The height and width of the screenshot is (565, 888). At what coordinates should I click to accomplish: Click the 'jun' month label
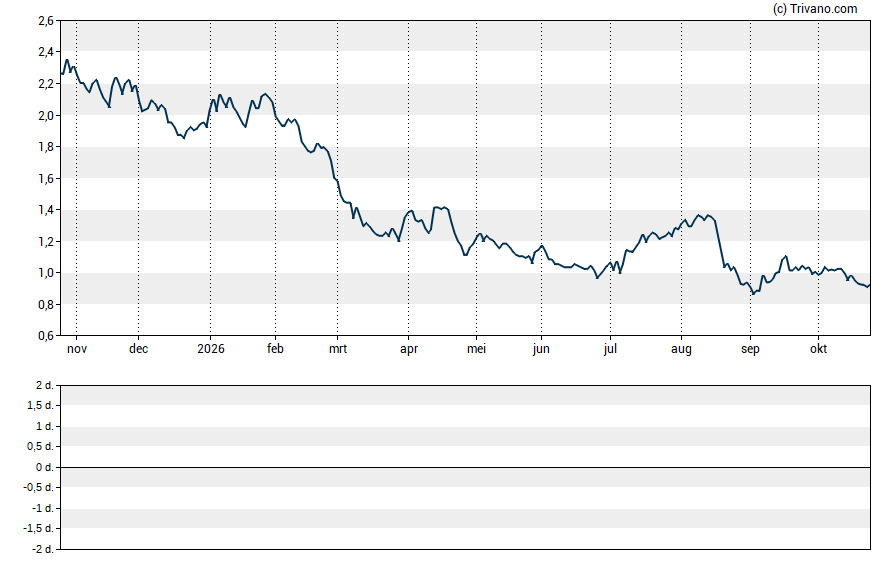point(541,349)
